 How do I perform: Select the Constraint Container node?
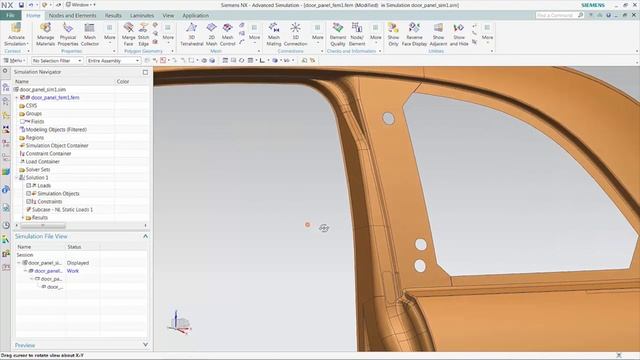(x=45, y=153)
